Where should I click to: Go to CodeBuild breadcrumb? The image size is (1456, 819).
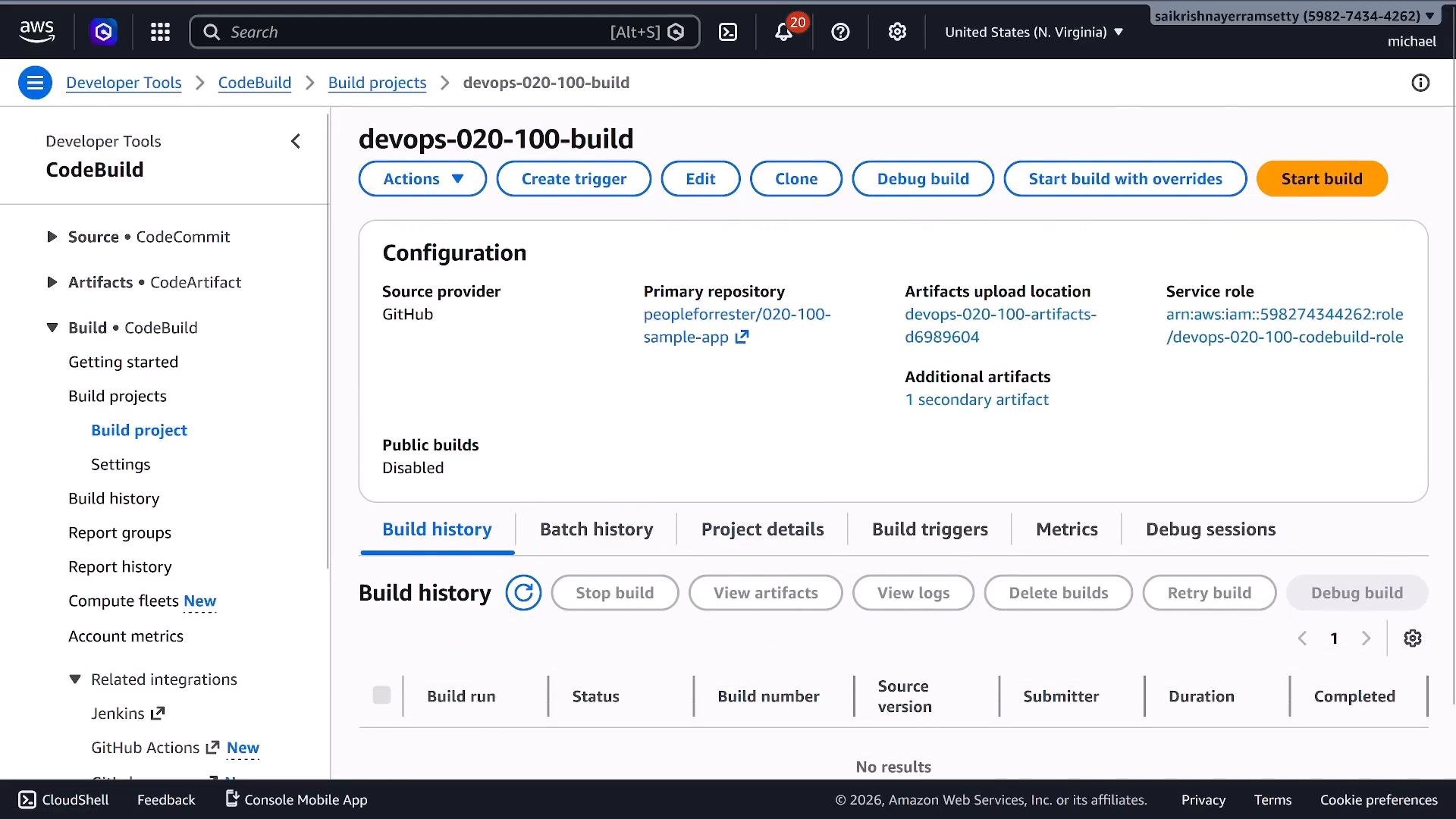[255, 83]
